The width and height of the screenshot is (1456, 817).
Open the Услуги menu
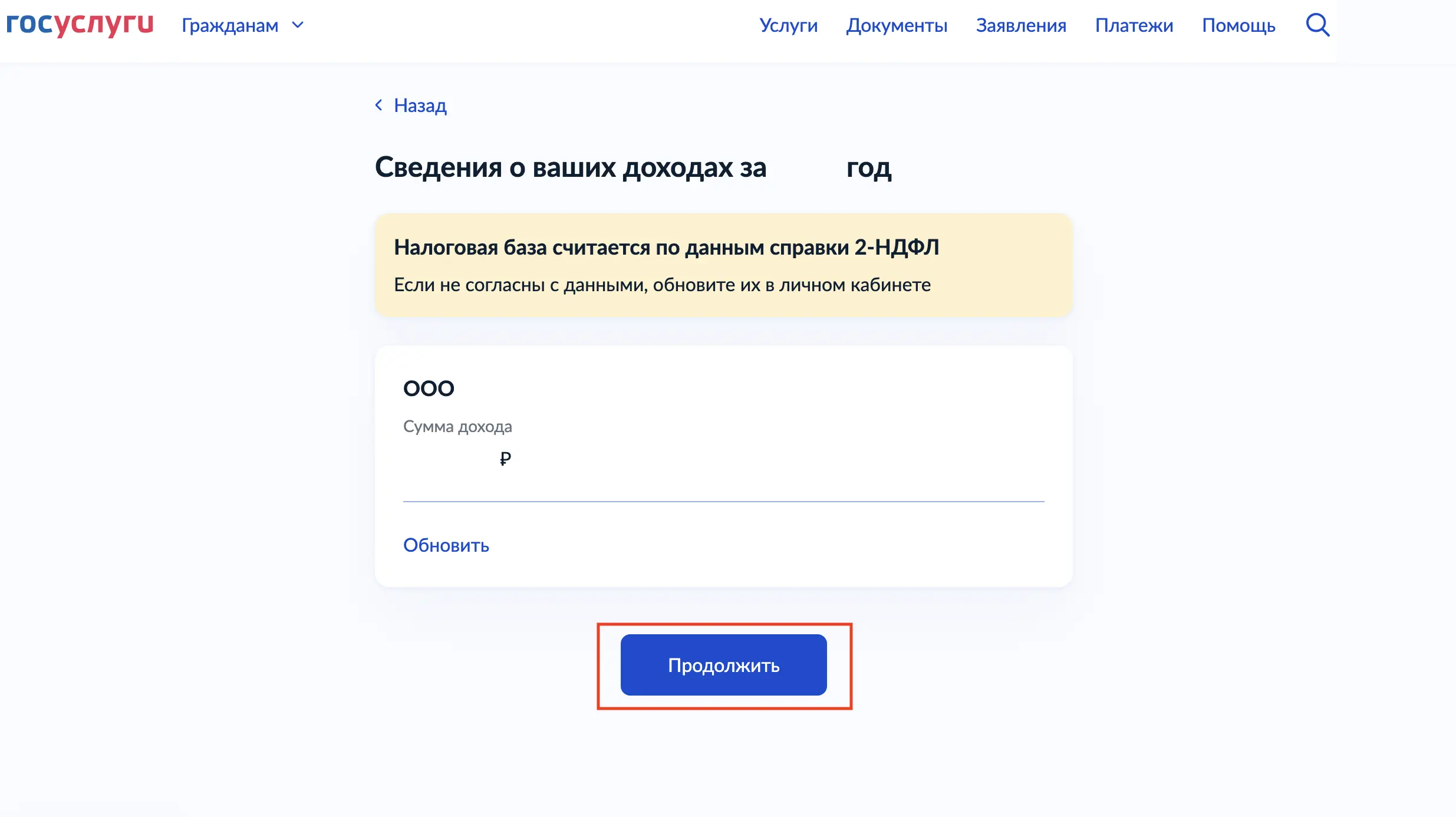[788, 25]
